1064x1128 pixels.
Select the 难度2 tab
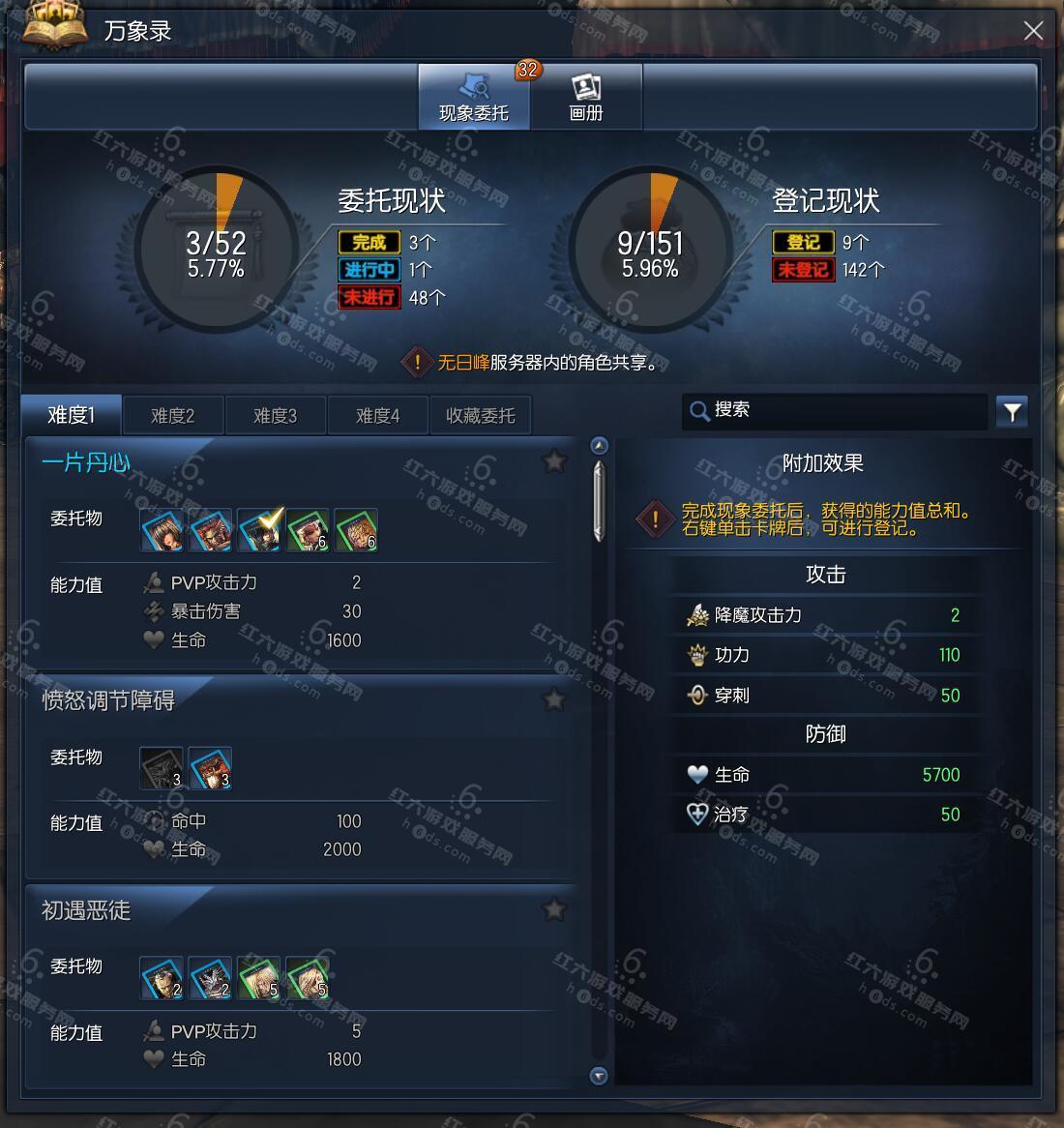[172, 416]
